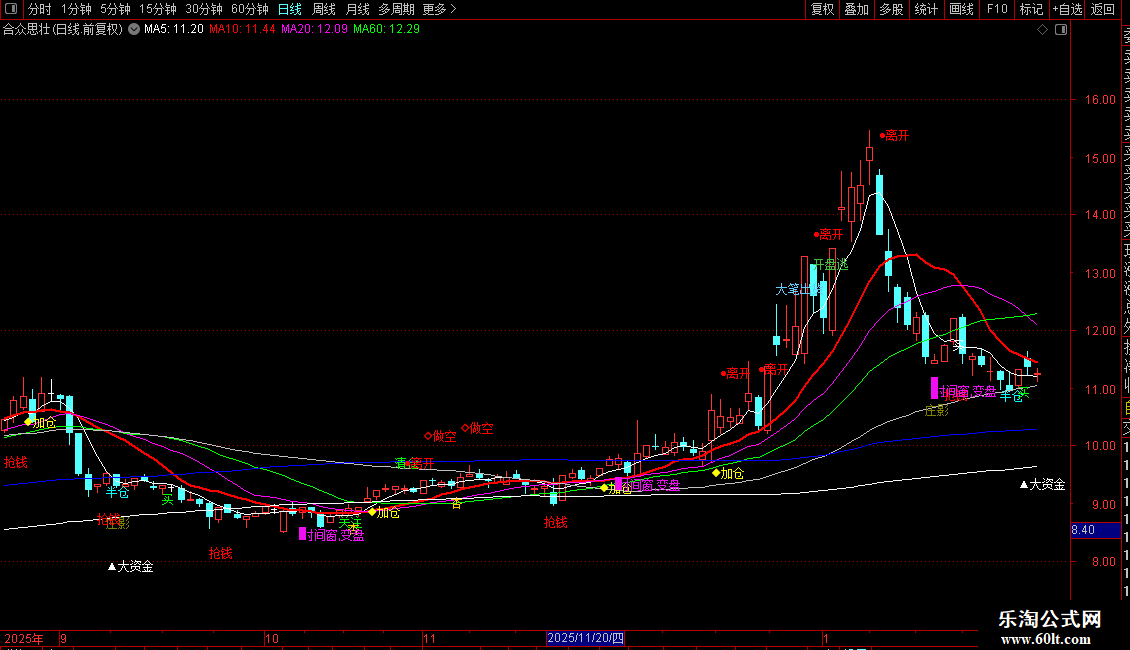1130x650 pixels.
Task: Open F10 company info
Action: coord(997,9)
